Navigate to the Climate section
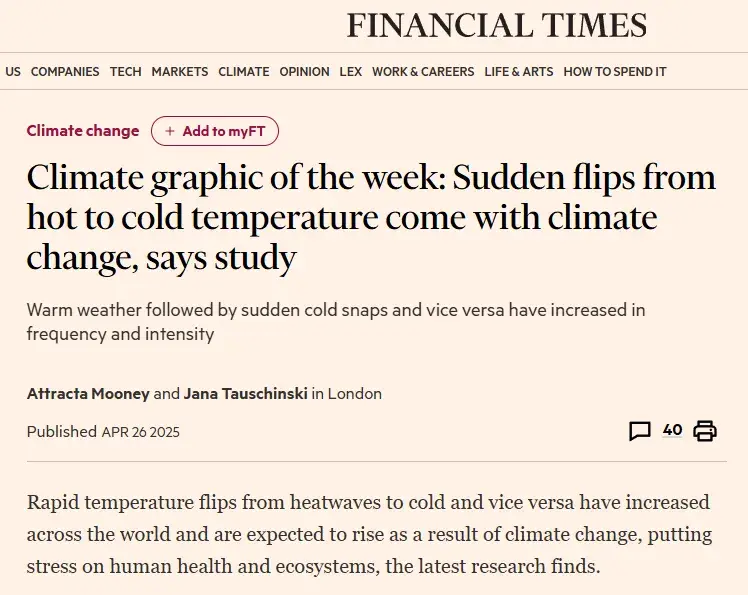This screenshot has height=595, width=748. click(x=244, y=72)
